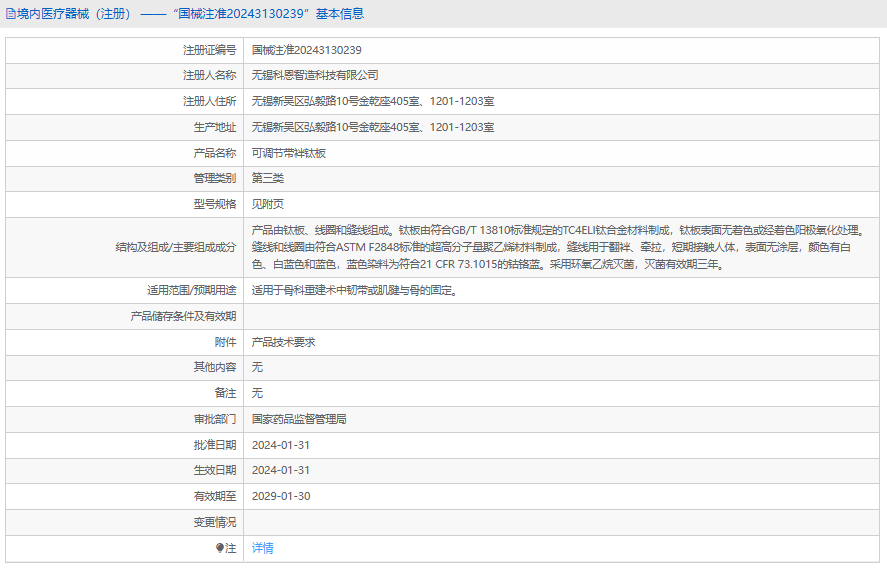Click the lightbulb icon beside 注
This screenshot has height=569, width=887.
point(220,548)
